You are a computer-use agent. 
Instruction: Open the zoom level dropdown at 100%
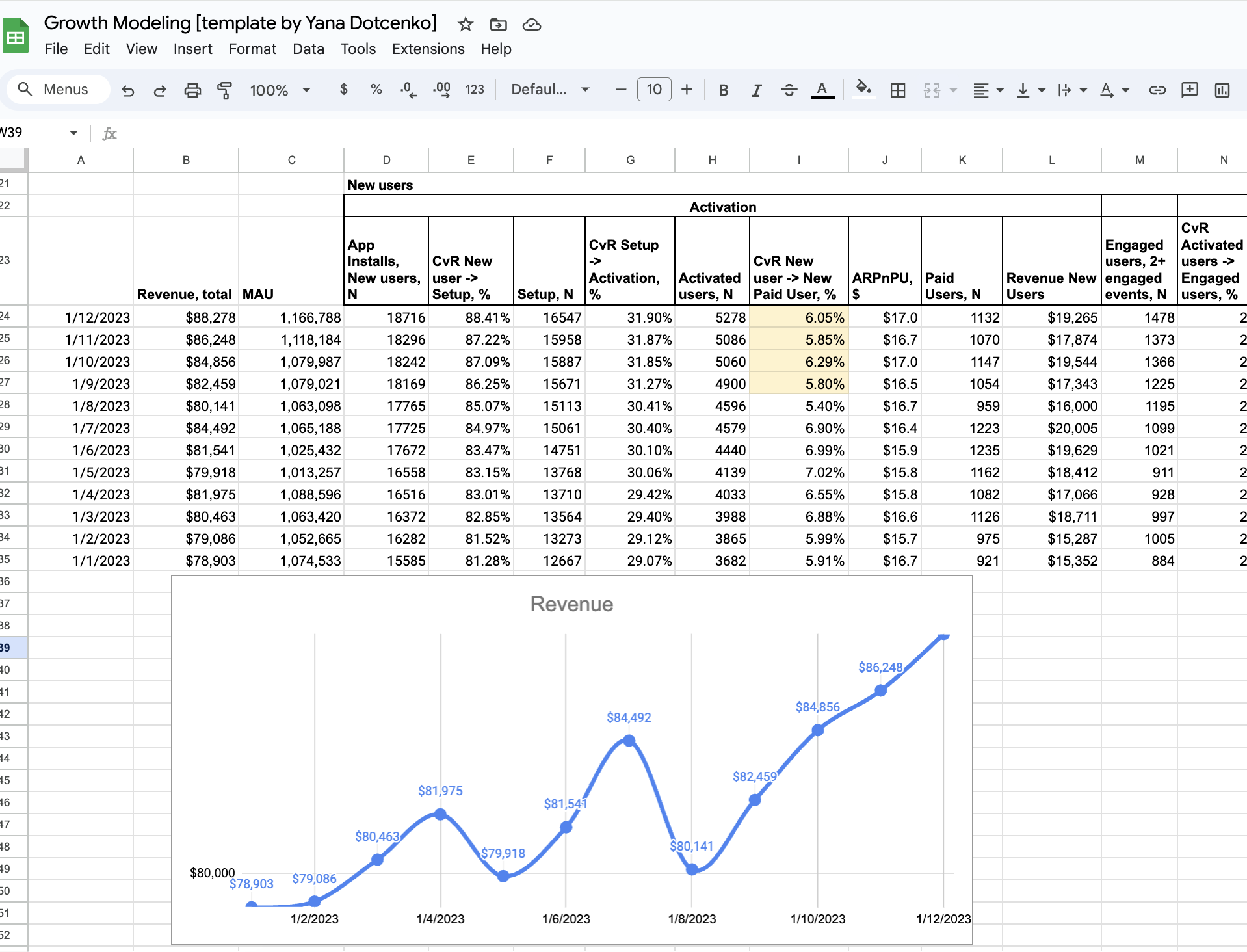coord(280,90)
